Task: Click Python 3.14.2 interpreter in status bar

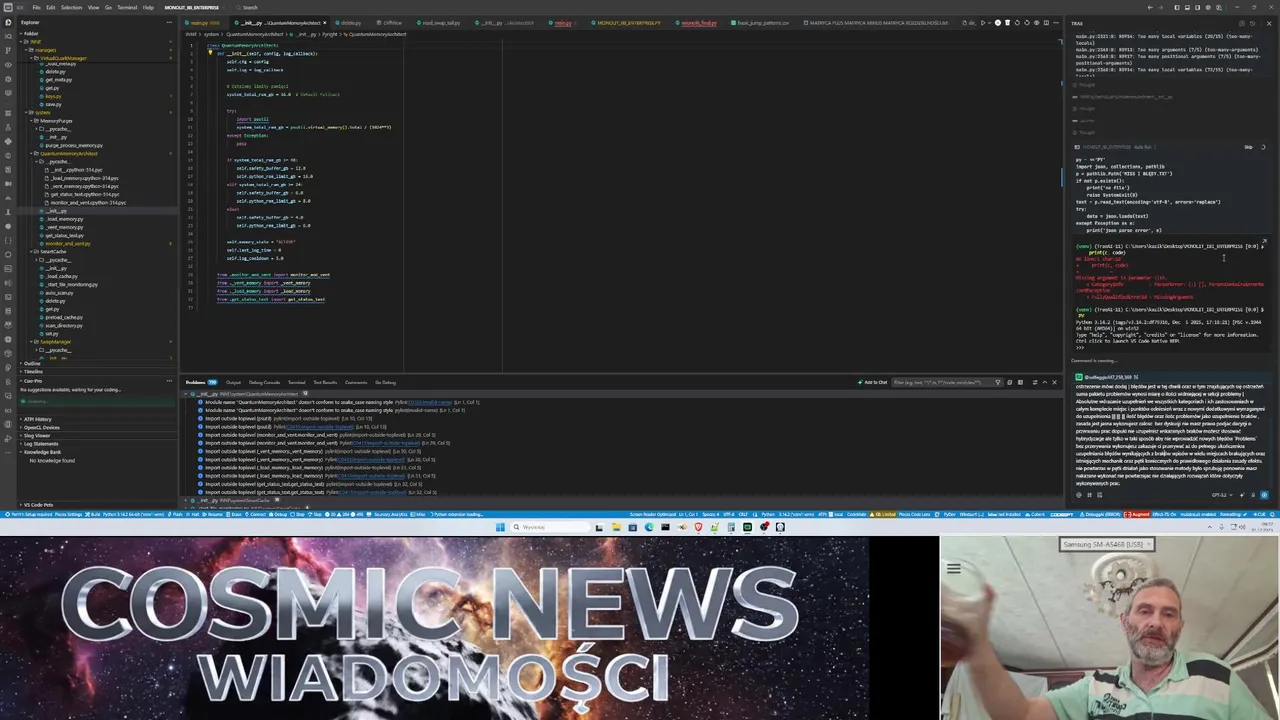Action: coord(134,514)
